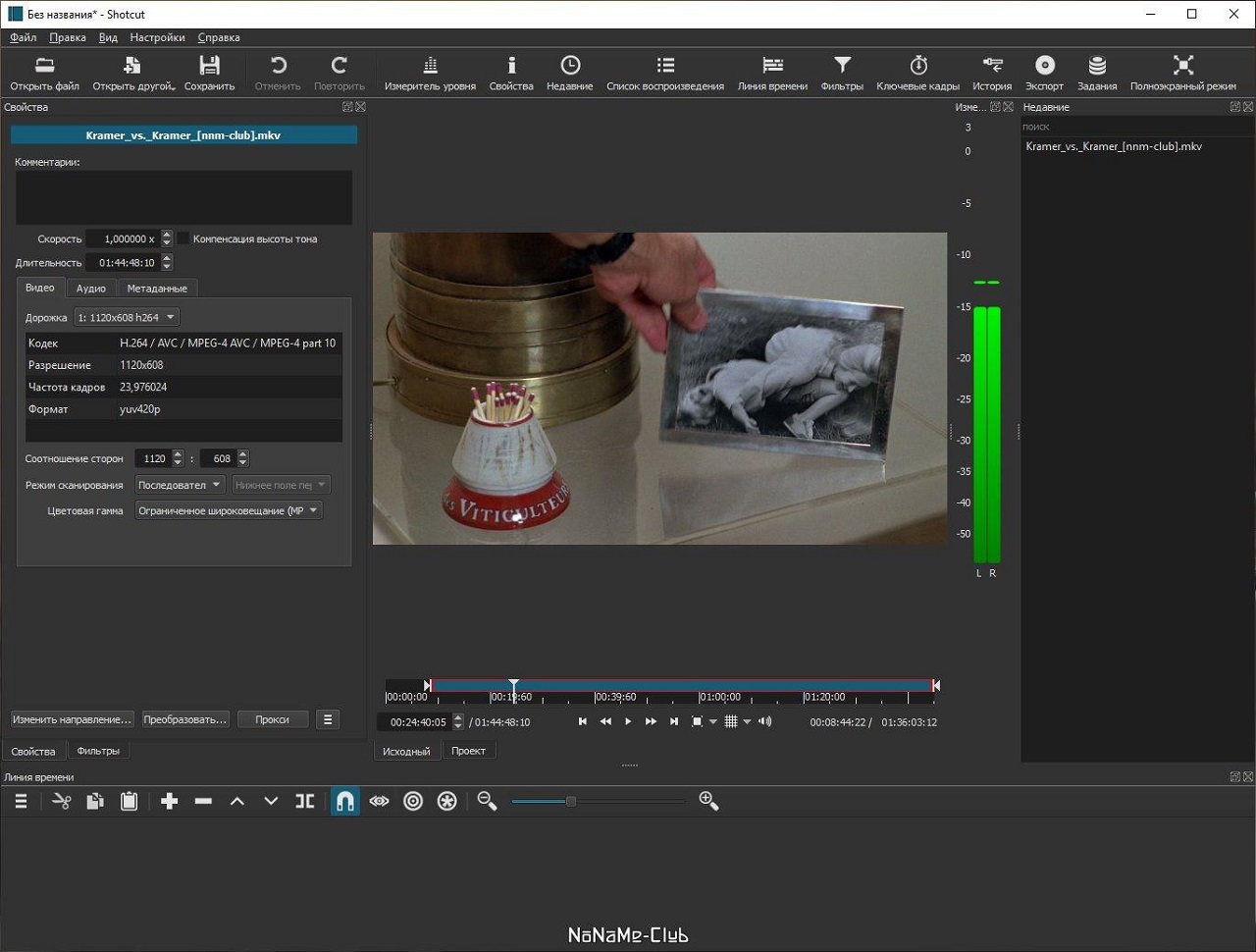Image resolution: width=1256 pixels, height=952 pixels.
Task: Open the Export panel
Action: (1044, 74)
